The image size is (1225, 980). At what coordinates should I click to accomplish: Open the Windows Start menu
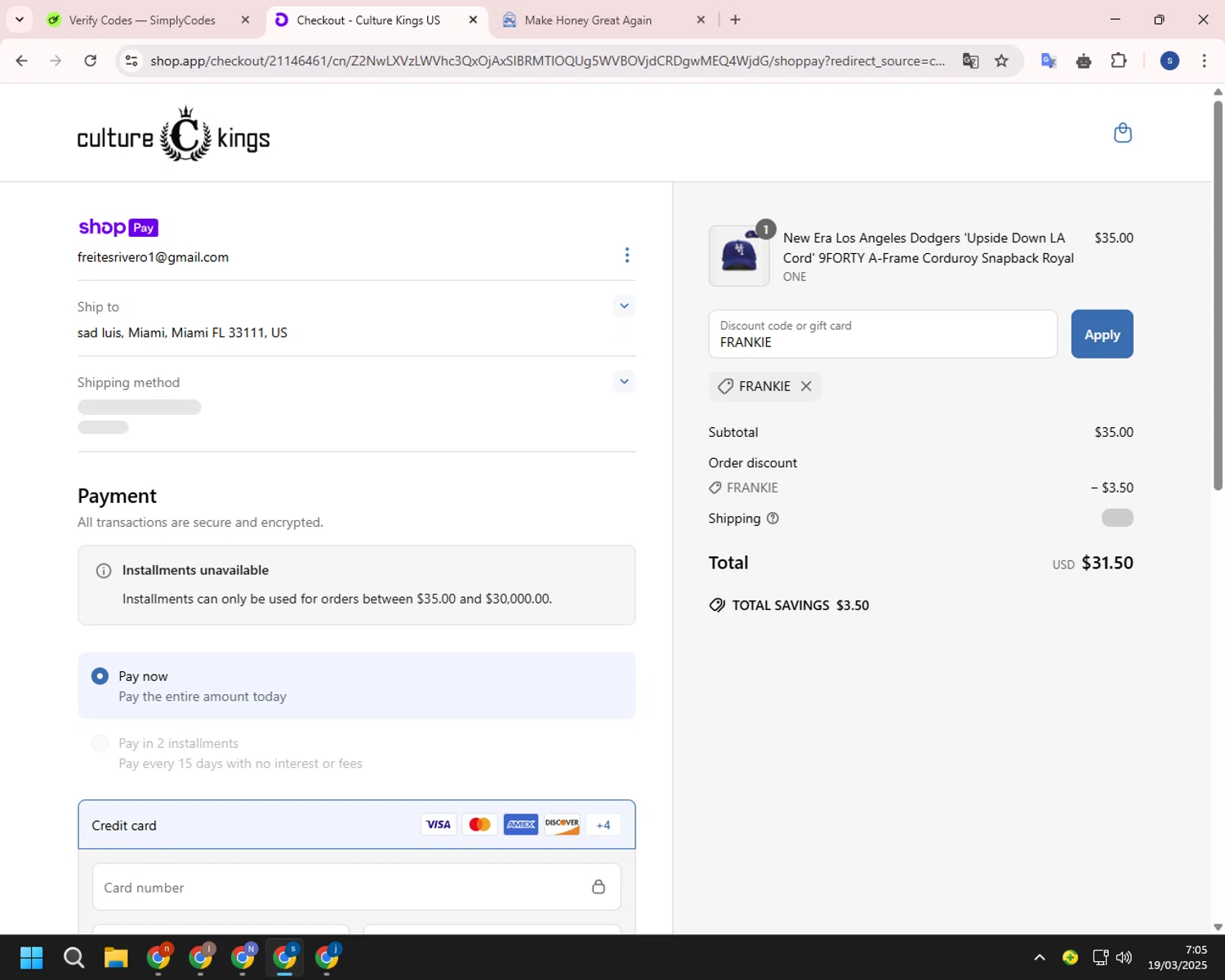point(31,957)
